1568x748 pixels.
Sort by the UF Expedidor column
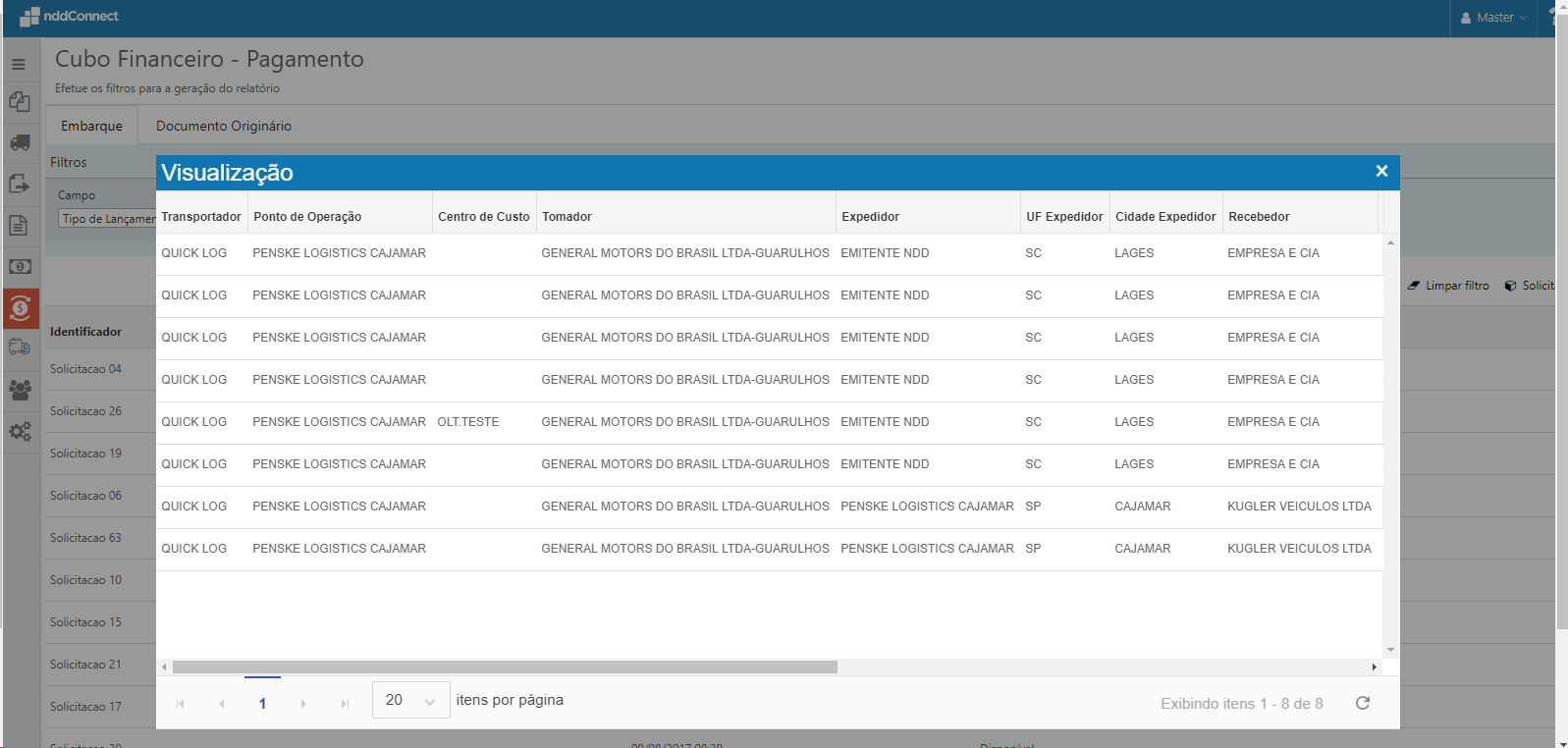tap(1065, 217)
